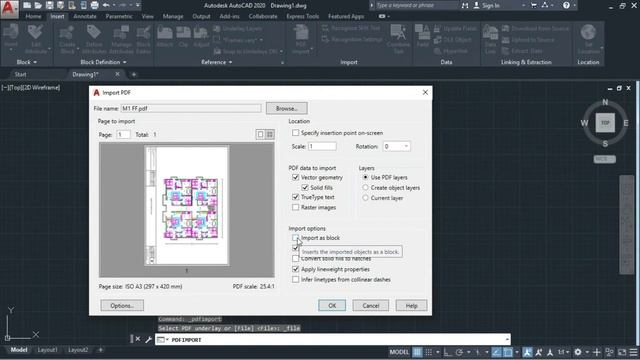This screenshot has width=640, height=360.
Task: Click the Help button in dialog
Action: pos(411,305)
